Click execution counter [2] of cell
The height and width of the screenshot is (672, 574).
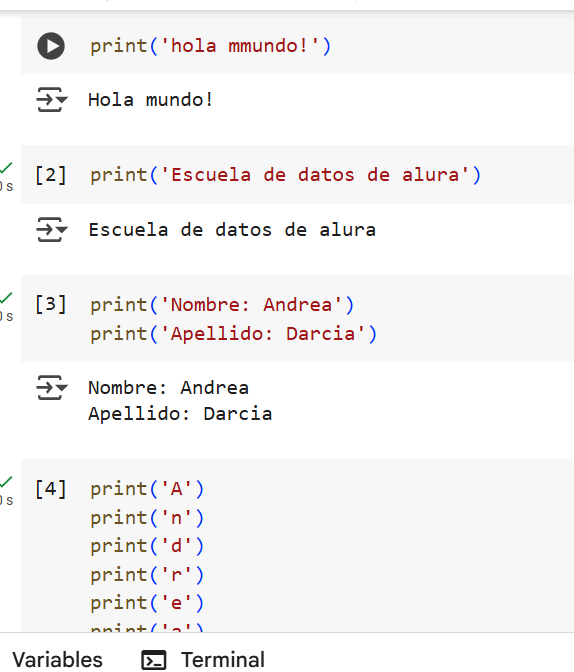[x=51, y=175]
